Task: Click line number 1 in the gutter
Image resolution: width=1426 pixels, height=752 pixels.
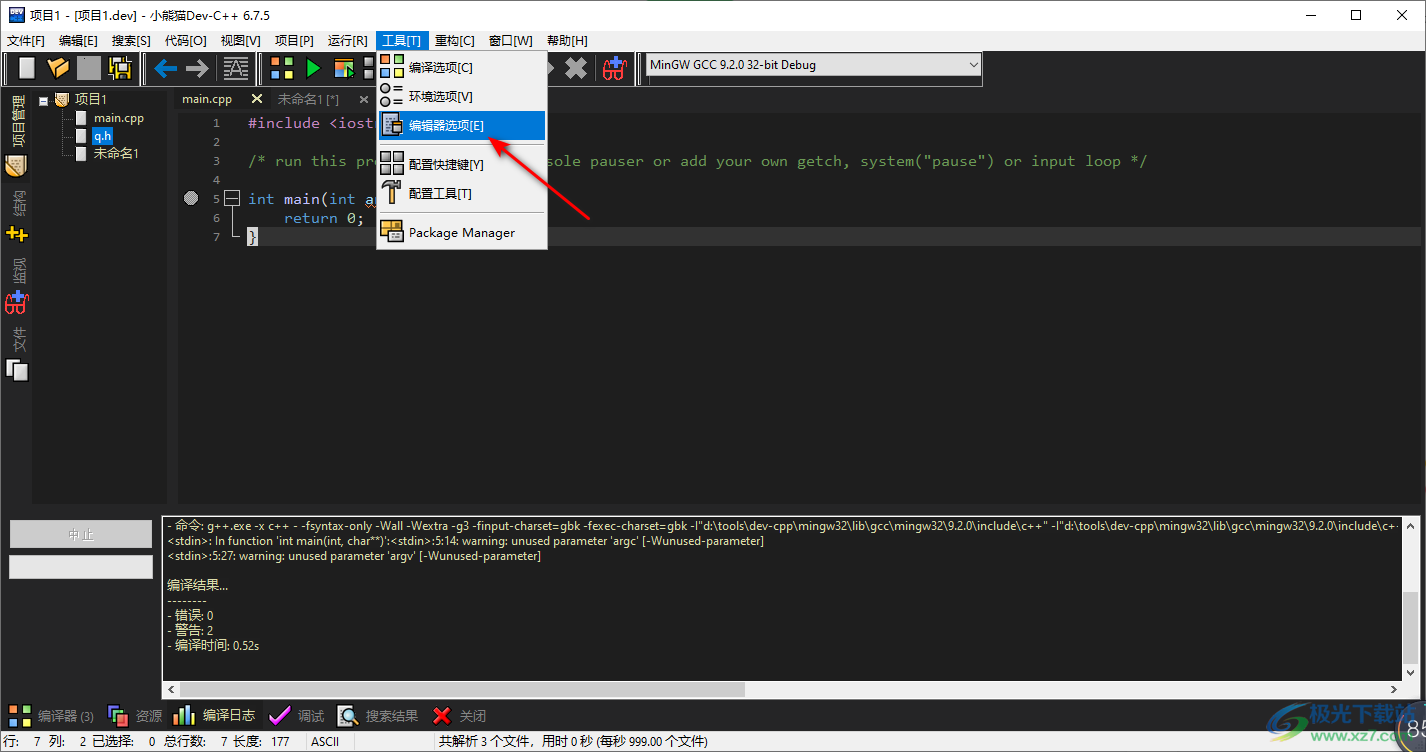Action: [x=216, y=123]
